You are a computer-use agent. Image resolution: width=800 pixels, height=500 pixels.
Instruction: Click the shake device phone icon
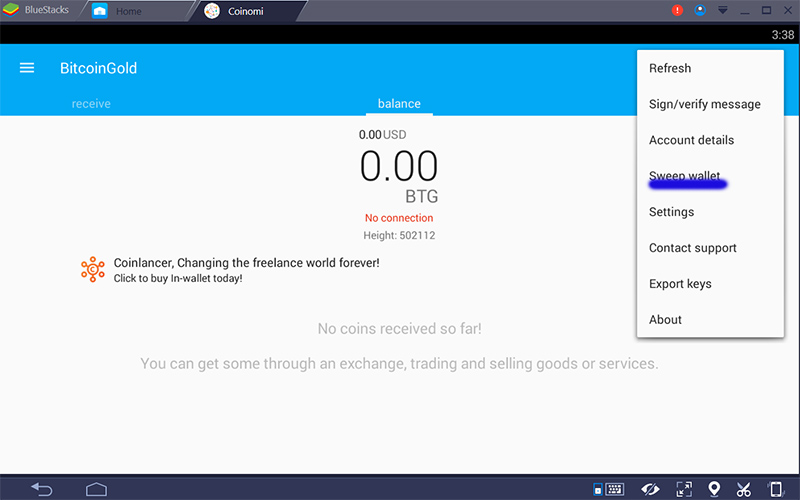point(776,489)
